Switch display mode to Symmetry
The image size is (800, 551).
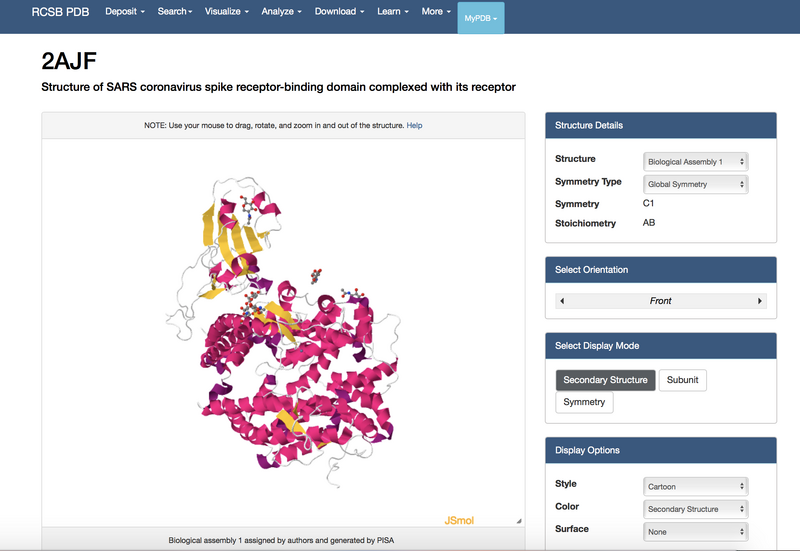point(584,402)
